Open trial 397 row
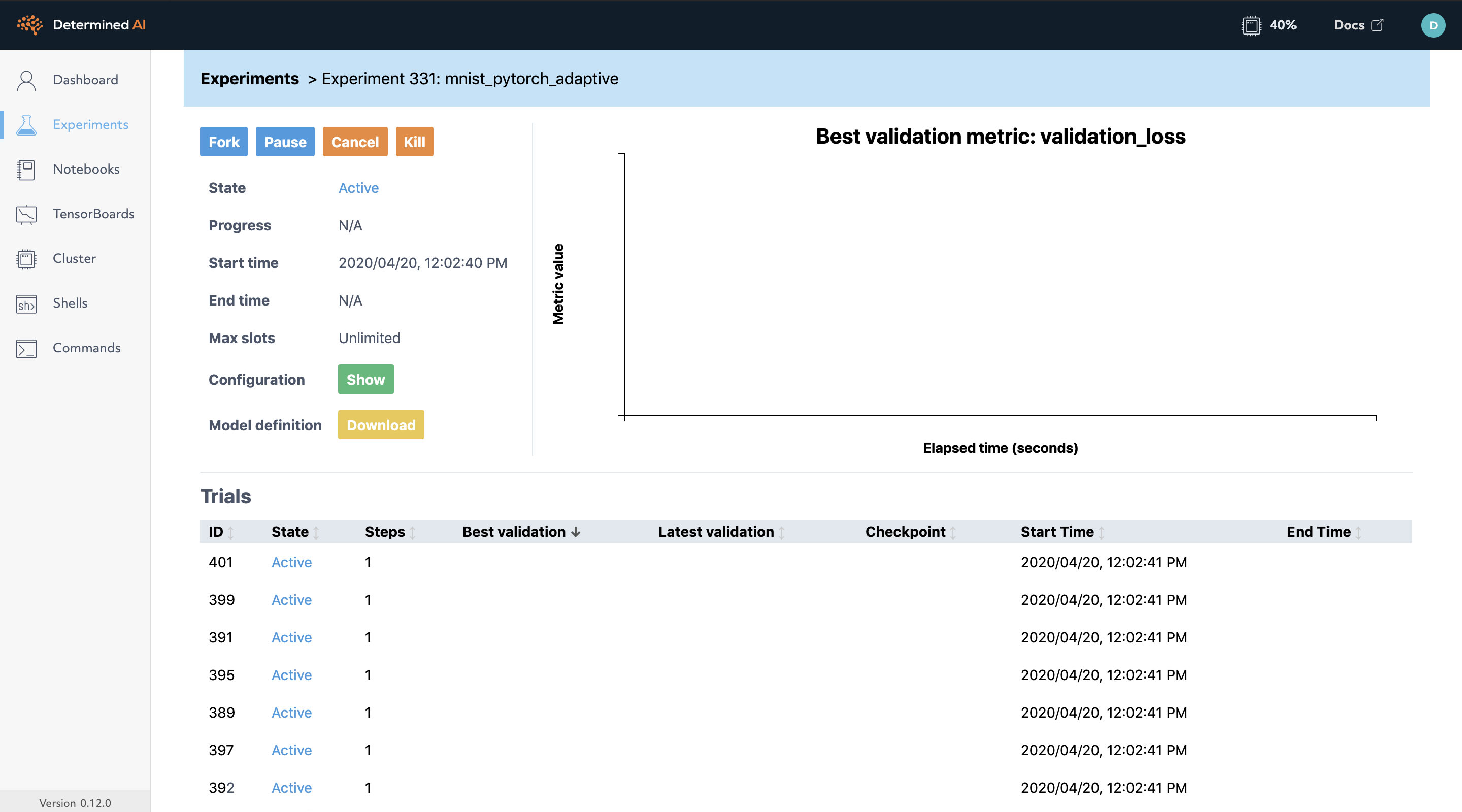Screen dimensions: 1462x812 point(806,750)
